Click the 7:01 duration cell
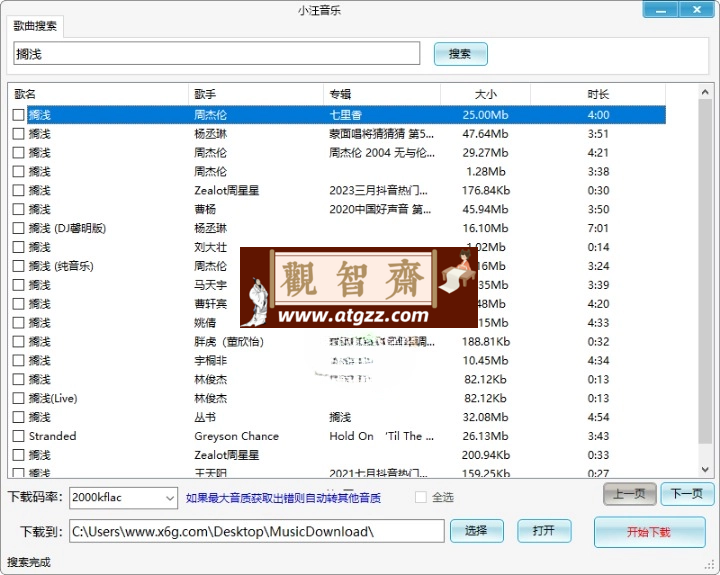Image resolution: width=720 pixels, height=575 pixels. pyautogui.click(x=598, y=228)
